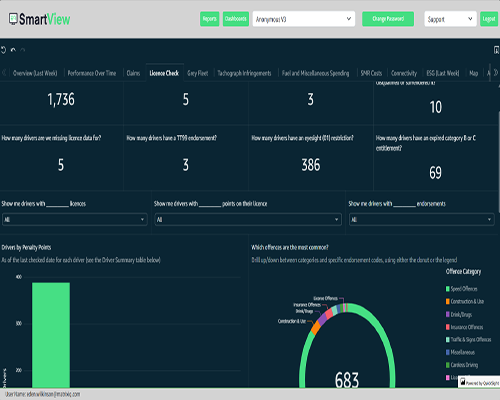The height and width of the screenshot is (400, 500).
Task: Click the Offence Category legend heading
Action: coord(463,272)
